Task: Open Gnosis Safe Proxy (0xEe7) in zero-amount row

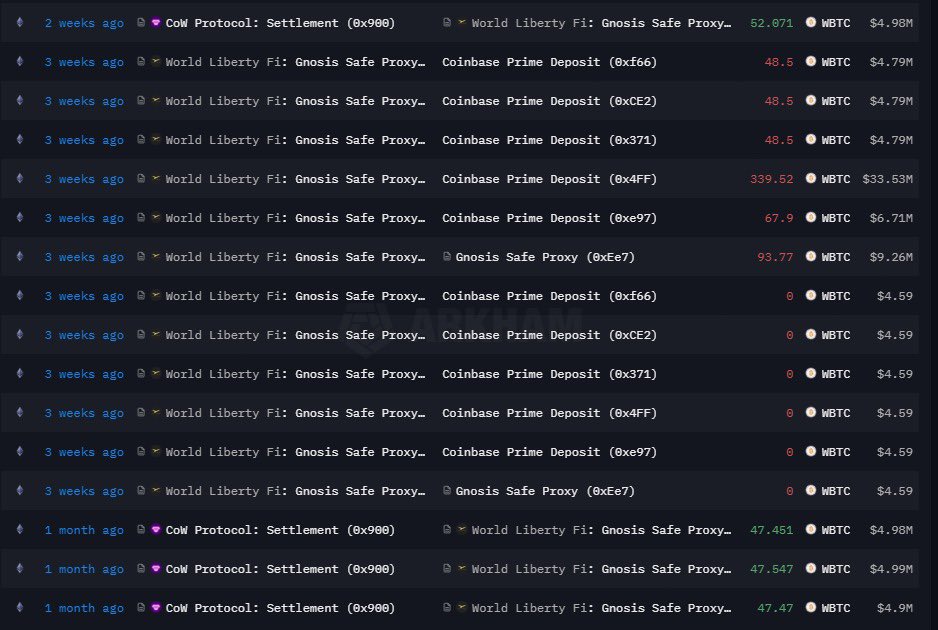Action: click(x=545, y=491)
